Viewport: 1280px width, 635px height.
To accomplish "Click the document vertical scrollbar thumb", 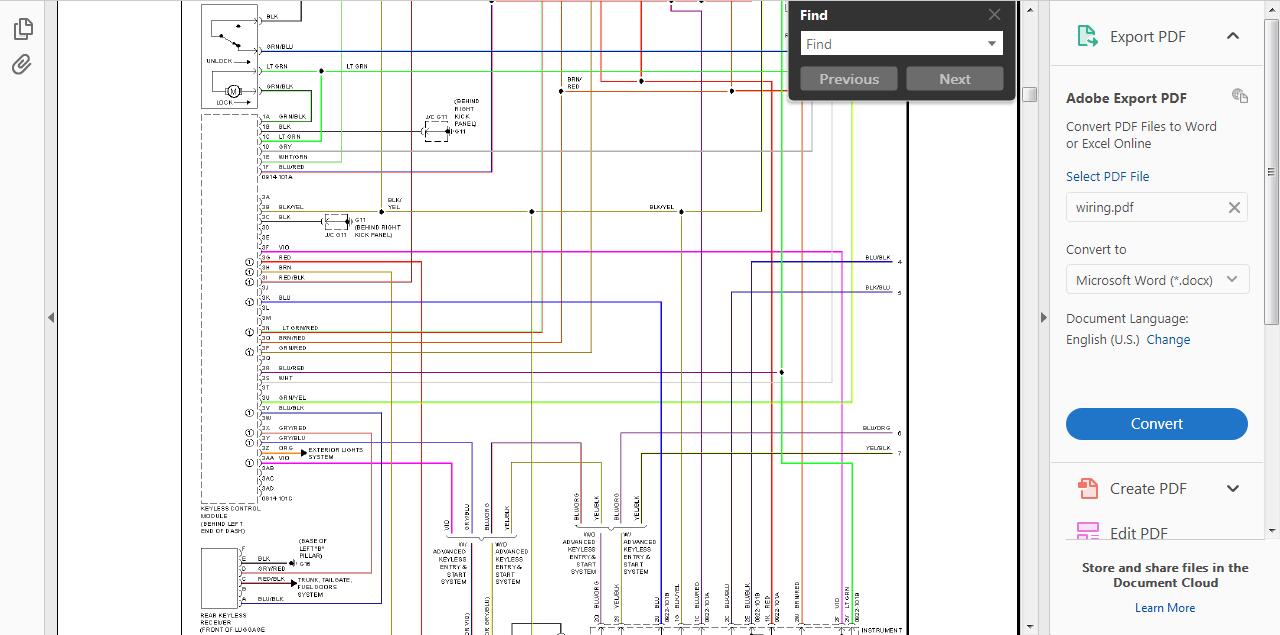I will (1029, 94).
